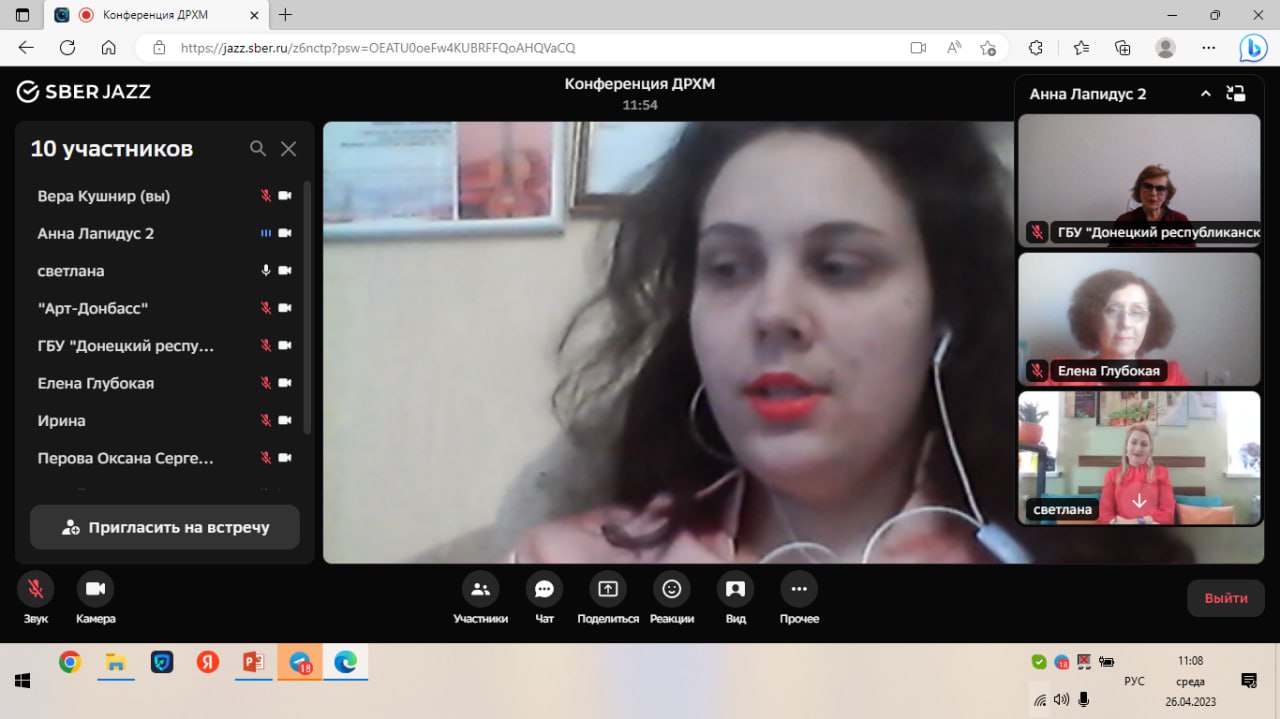Open the Вид layout button
The image size is (1280, 719).
pos(736,589)
